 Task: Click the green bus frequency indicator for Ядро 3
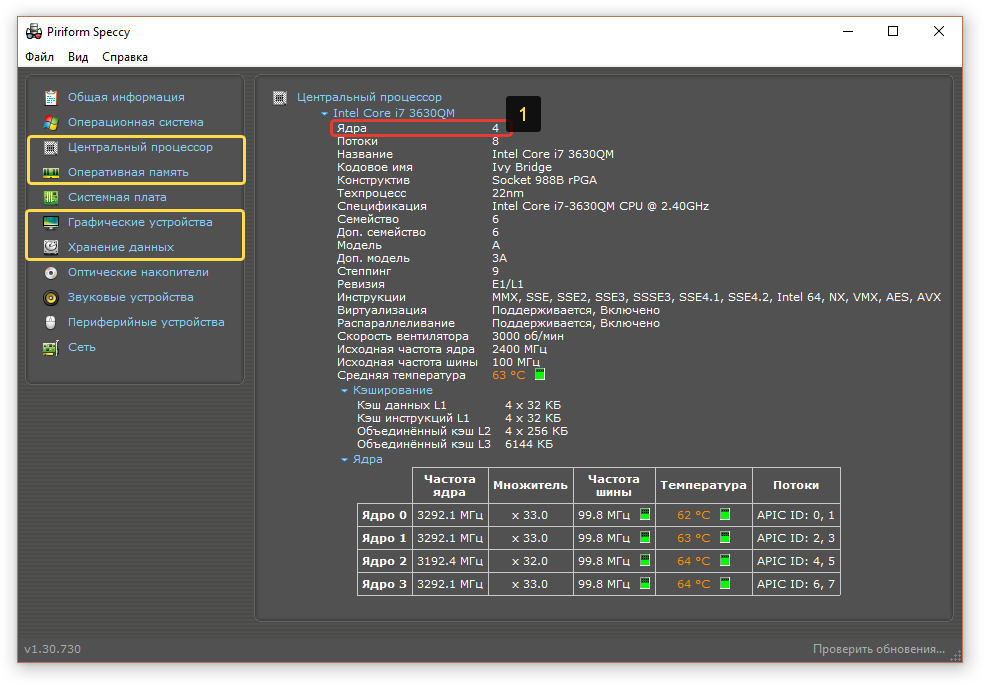pyautogui.click(x=644, y=583)
